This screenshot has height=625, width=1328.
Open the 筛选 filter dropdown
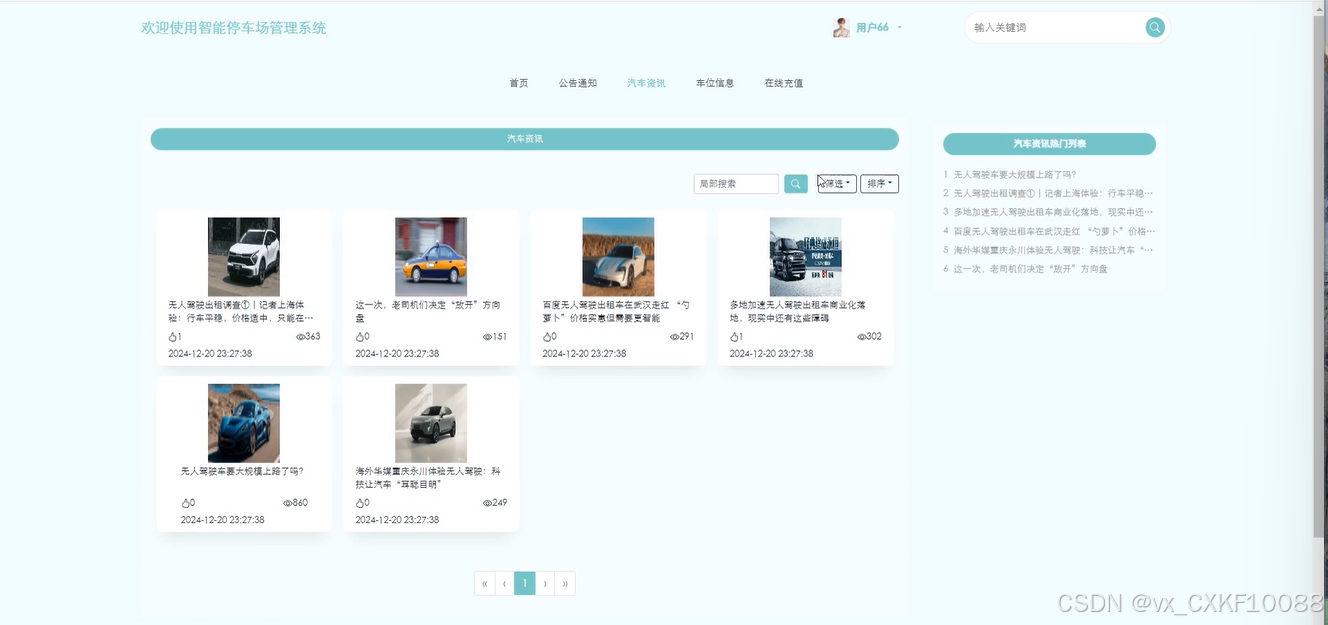pyautogui.click(x=837, y=184)
